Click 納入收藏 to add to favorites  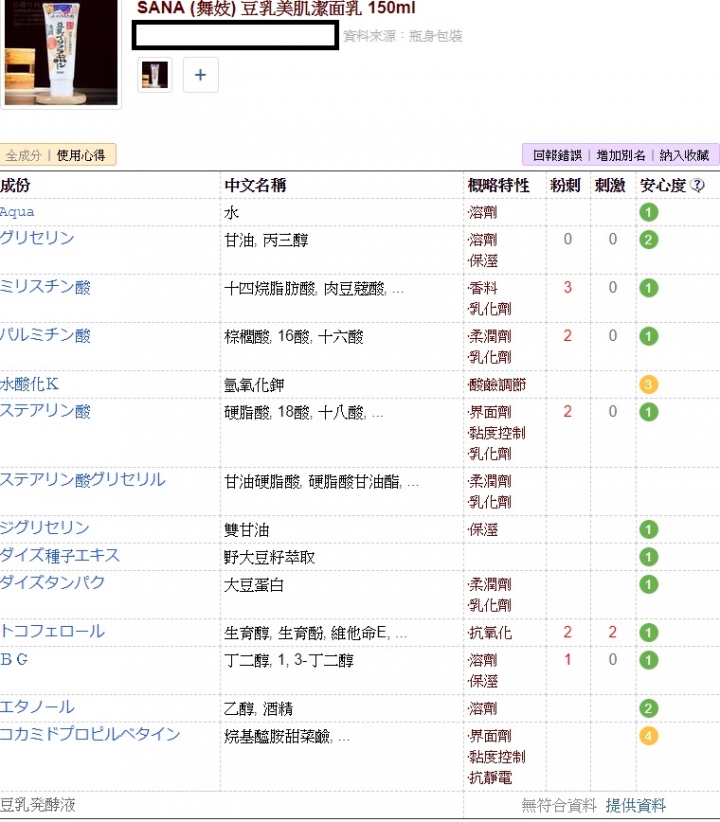[x=684, y=155]
